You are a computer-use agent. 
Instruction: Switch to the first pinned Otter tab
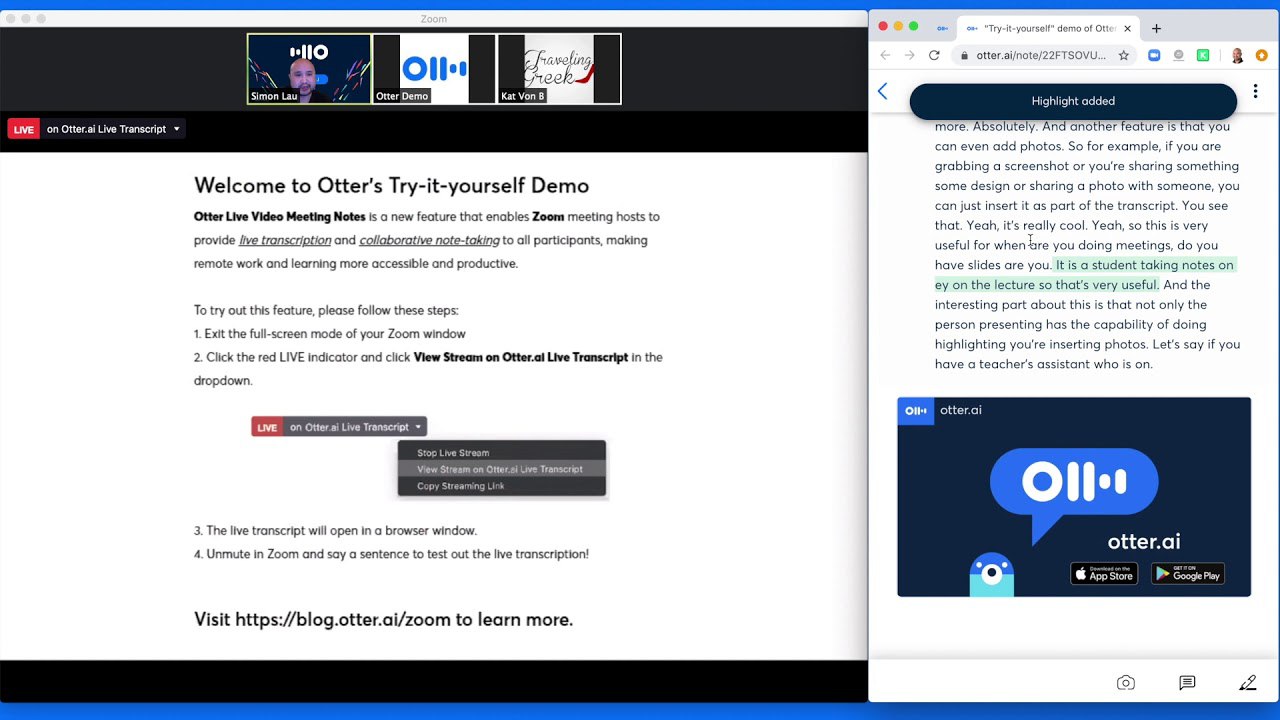point(942,28)
